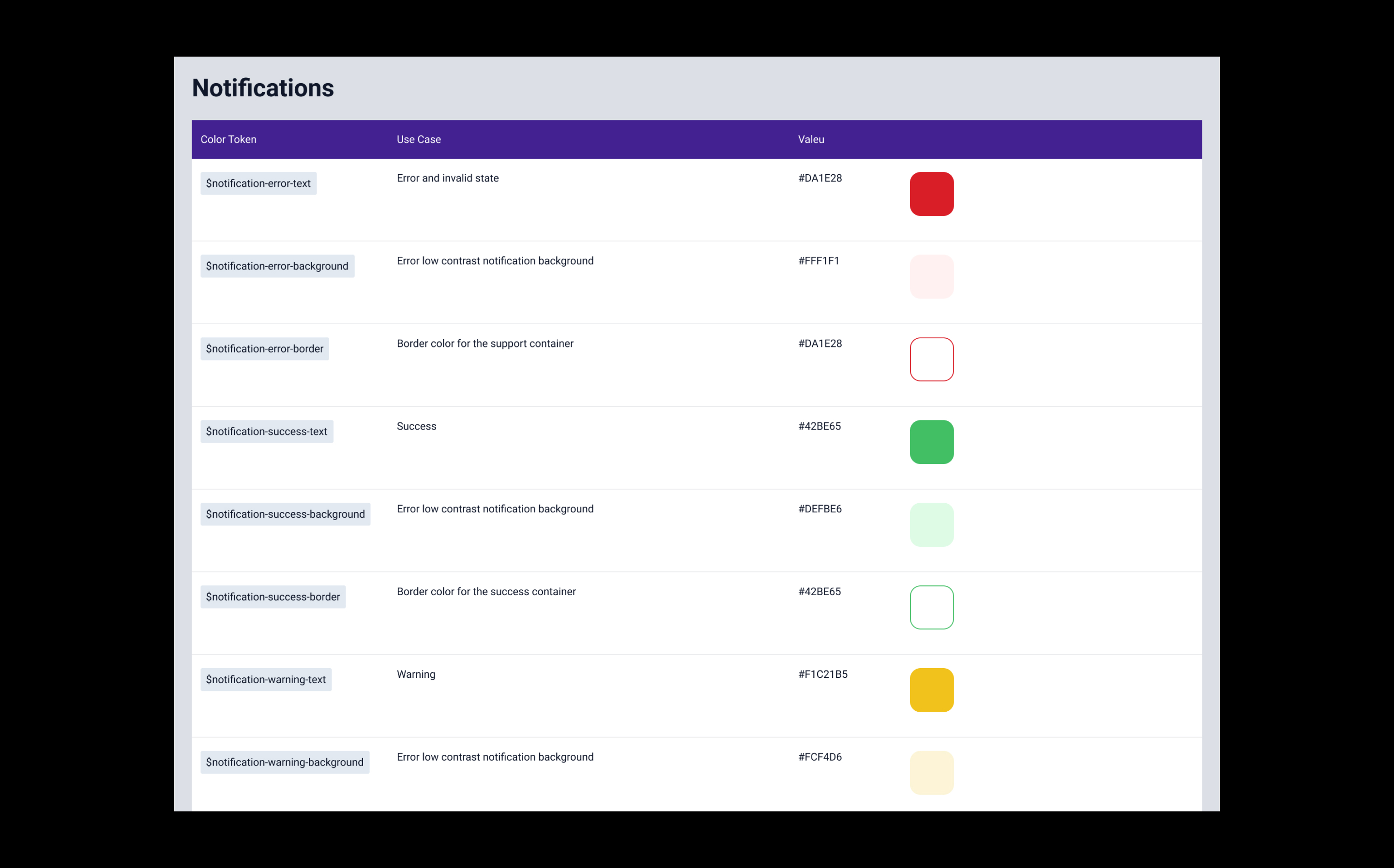Select the $notification-warning-background token chip
The image size is (1394, 868).
tap(285, 763)
